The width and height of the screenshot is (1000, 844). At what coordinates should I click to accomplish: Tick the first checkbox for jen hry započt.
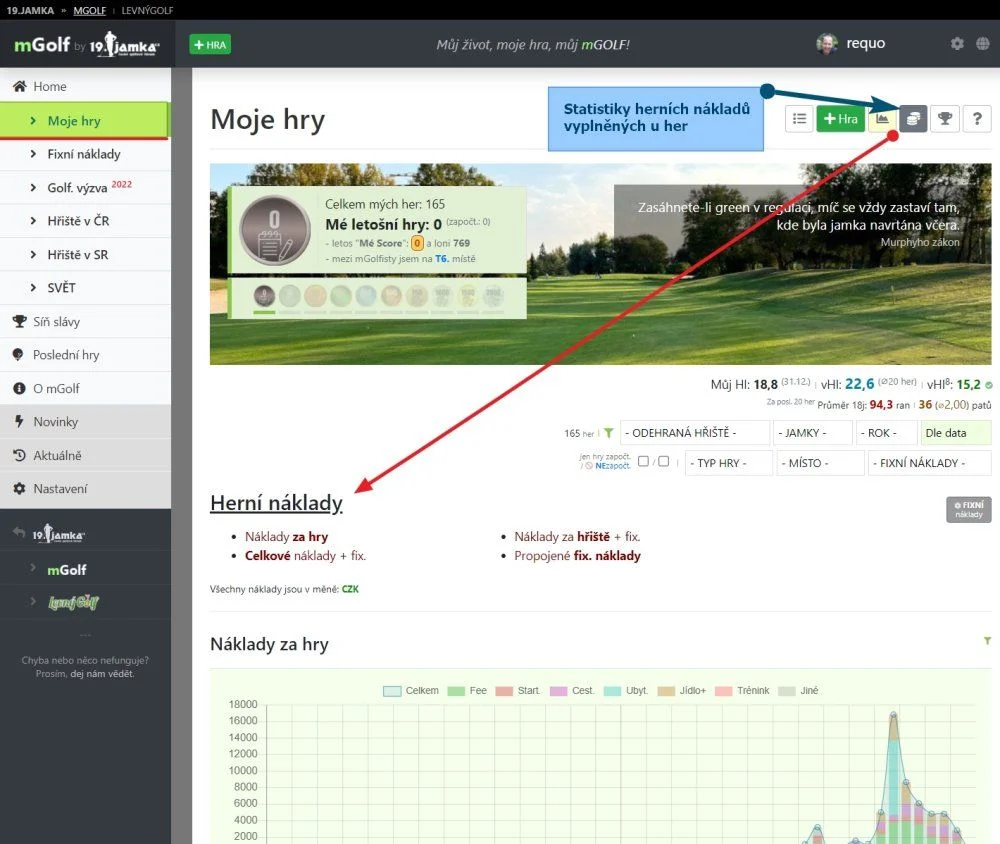[643, 461]
